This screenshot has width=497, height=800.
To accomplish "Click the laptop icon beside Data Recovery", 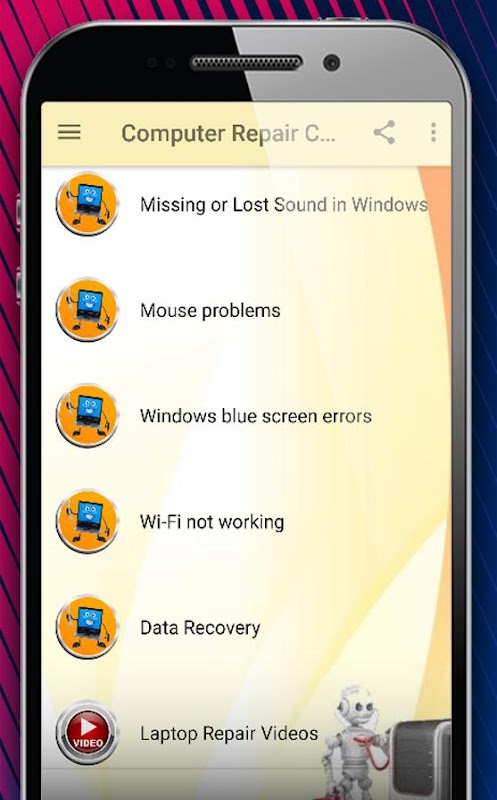I will pyautogui.click(x=87, y=627).
